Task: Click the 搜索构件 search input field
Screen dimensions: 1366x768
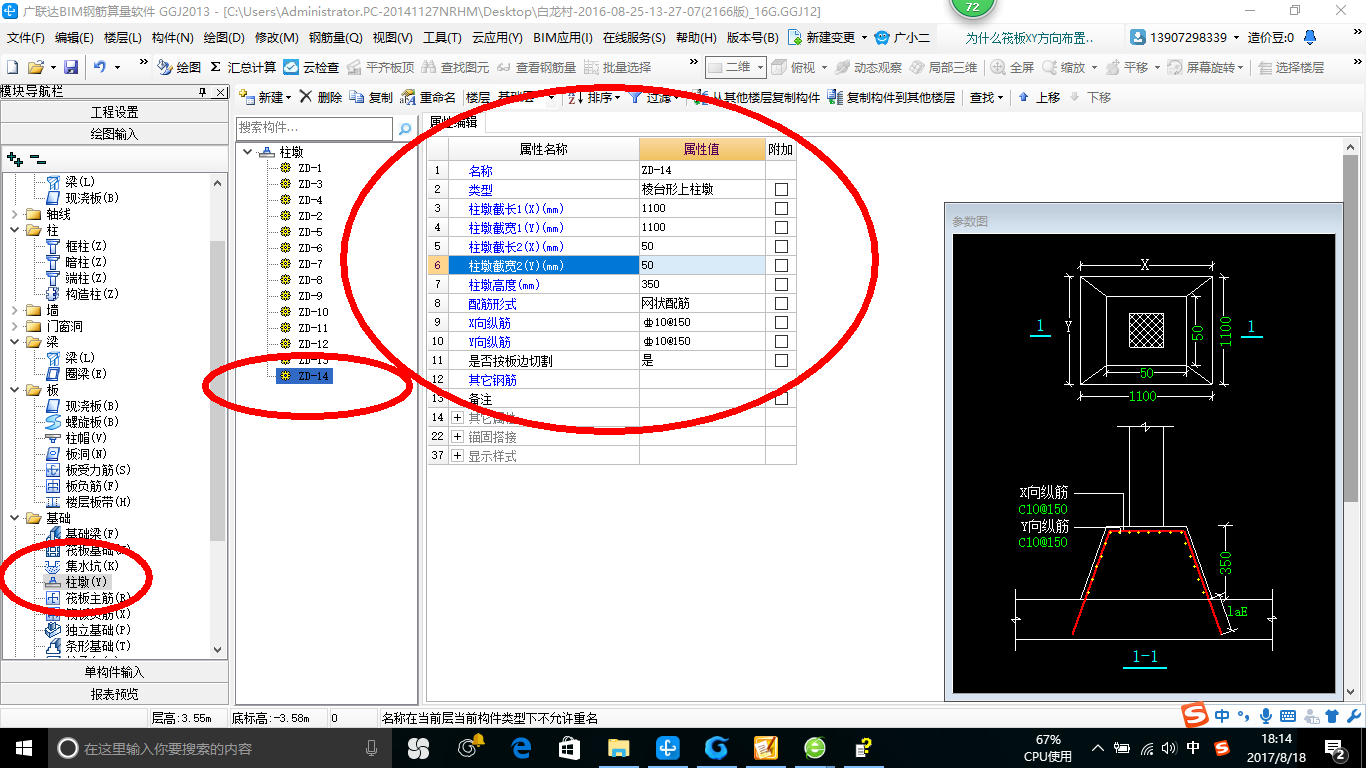Action: tap(315, 129)
